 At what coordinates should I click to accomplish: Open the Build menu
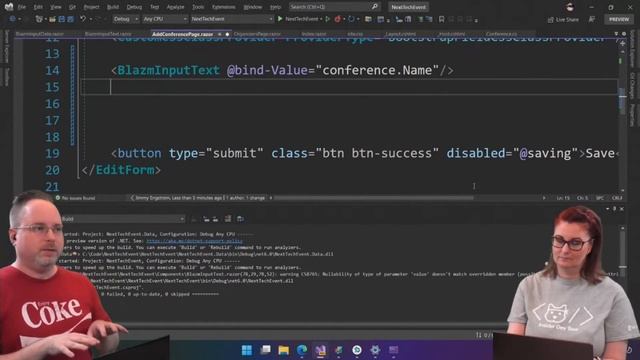point(113,7)
